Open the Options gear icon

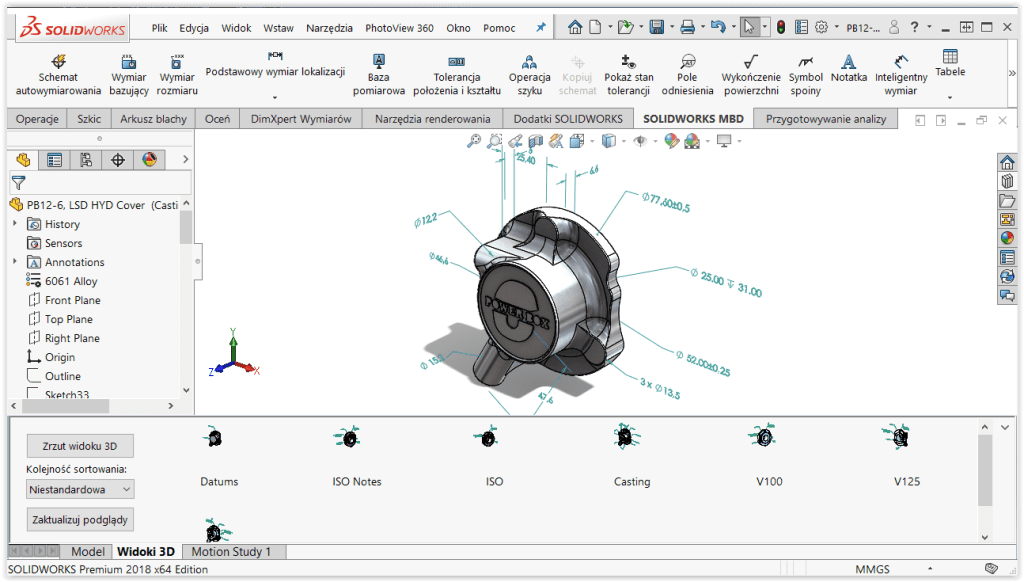coord(821,27)
